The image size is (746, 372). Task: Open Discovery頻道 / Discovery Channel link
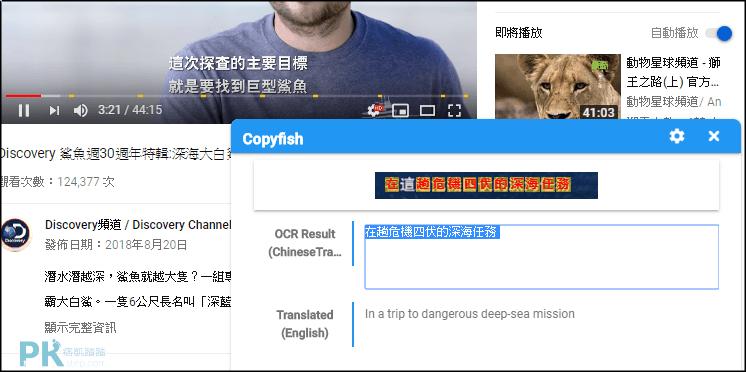click(138, 225)
